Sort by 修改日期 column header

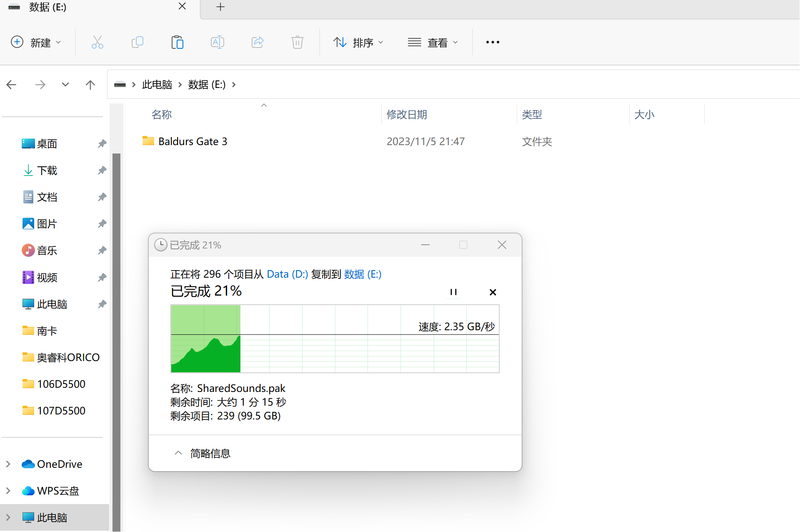click(407, 115)
